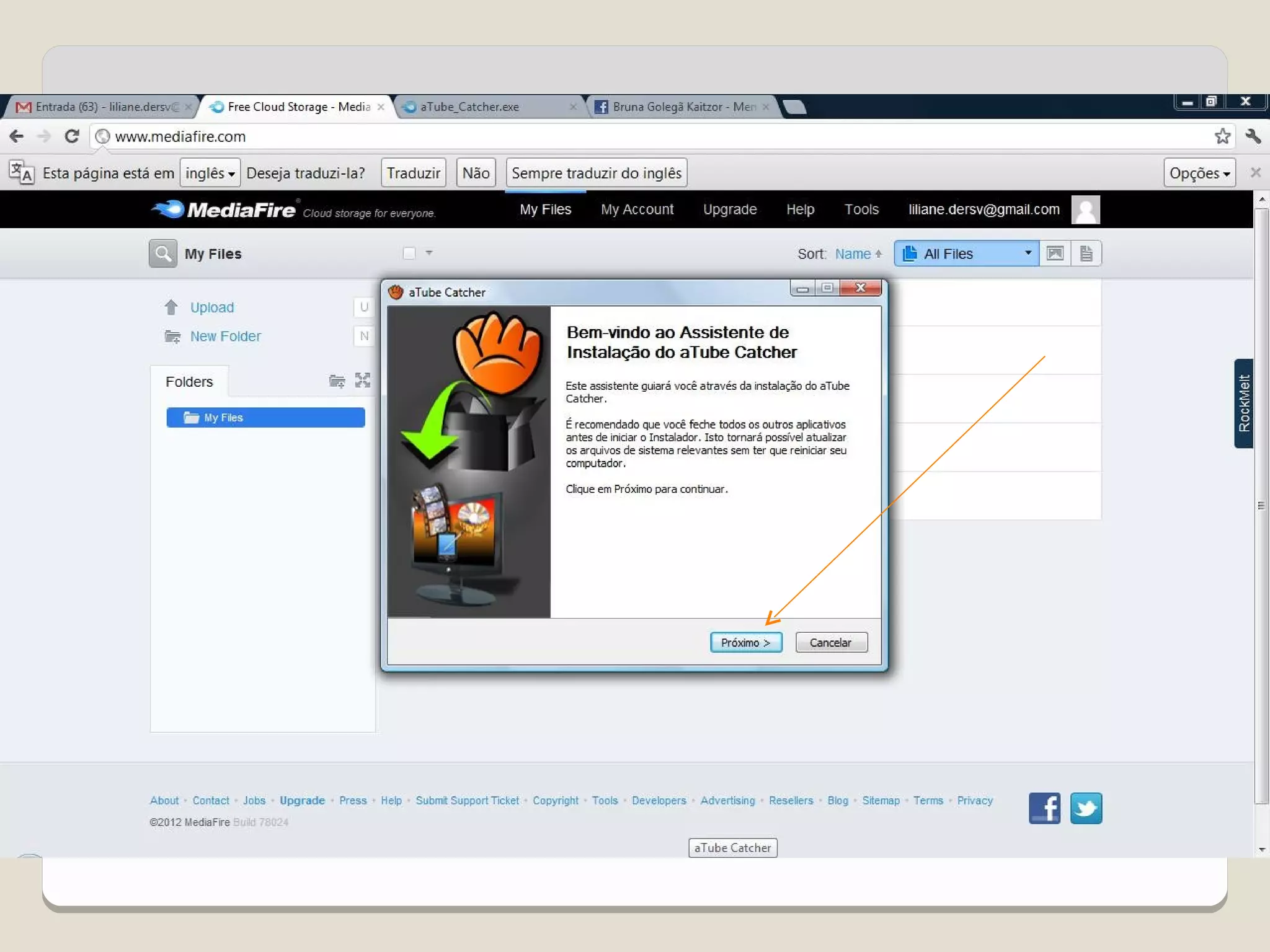Click the MediaFire search magnifier icon

tap(162, 253)
